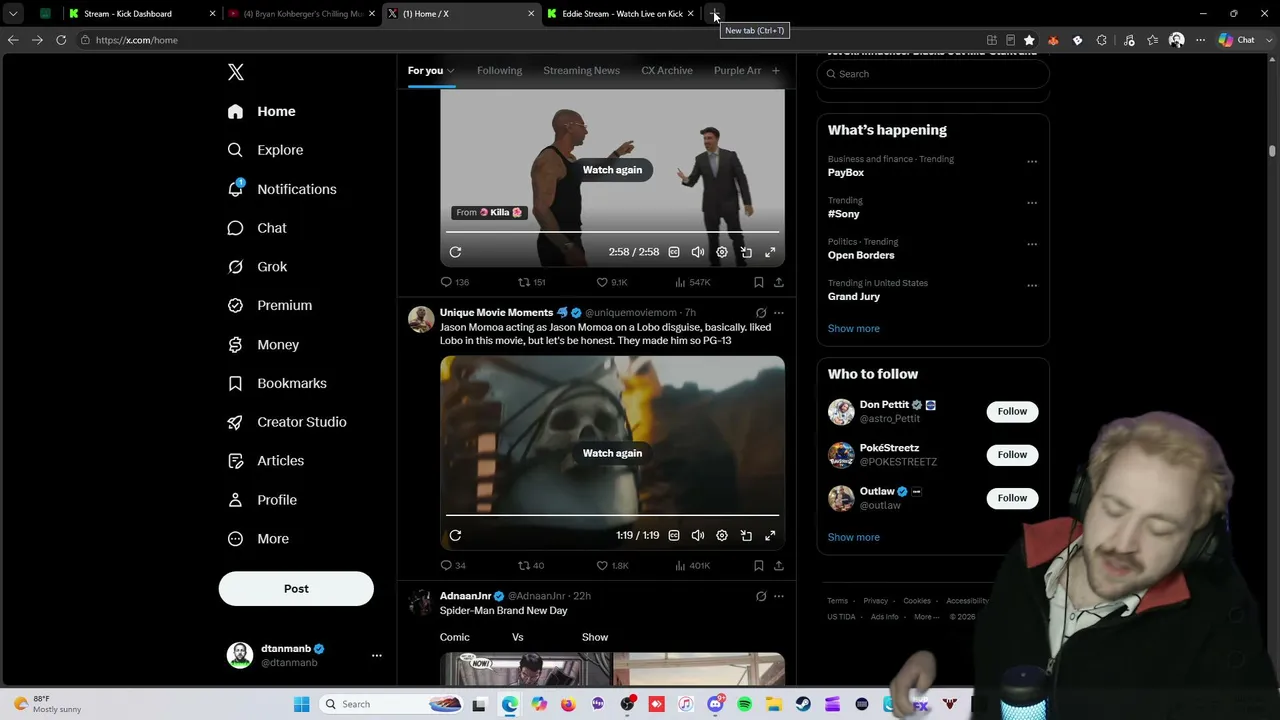
Task: Open Discord from the taskbar
Action: coord(715,704)
